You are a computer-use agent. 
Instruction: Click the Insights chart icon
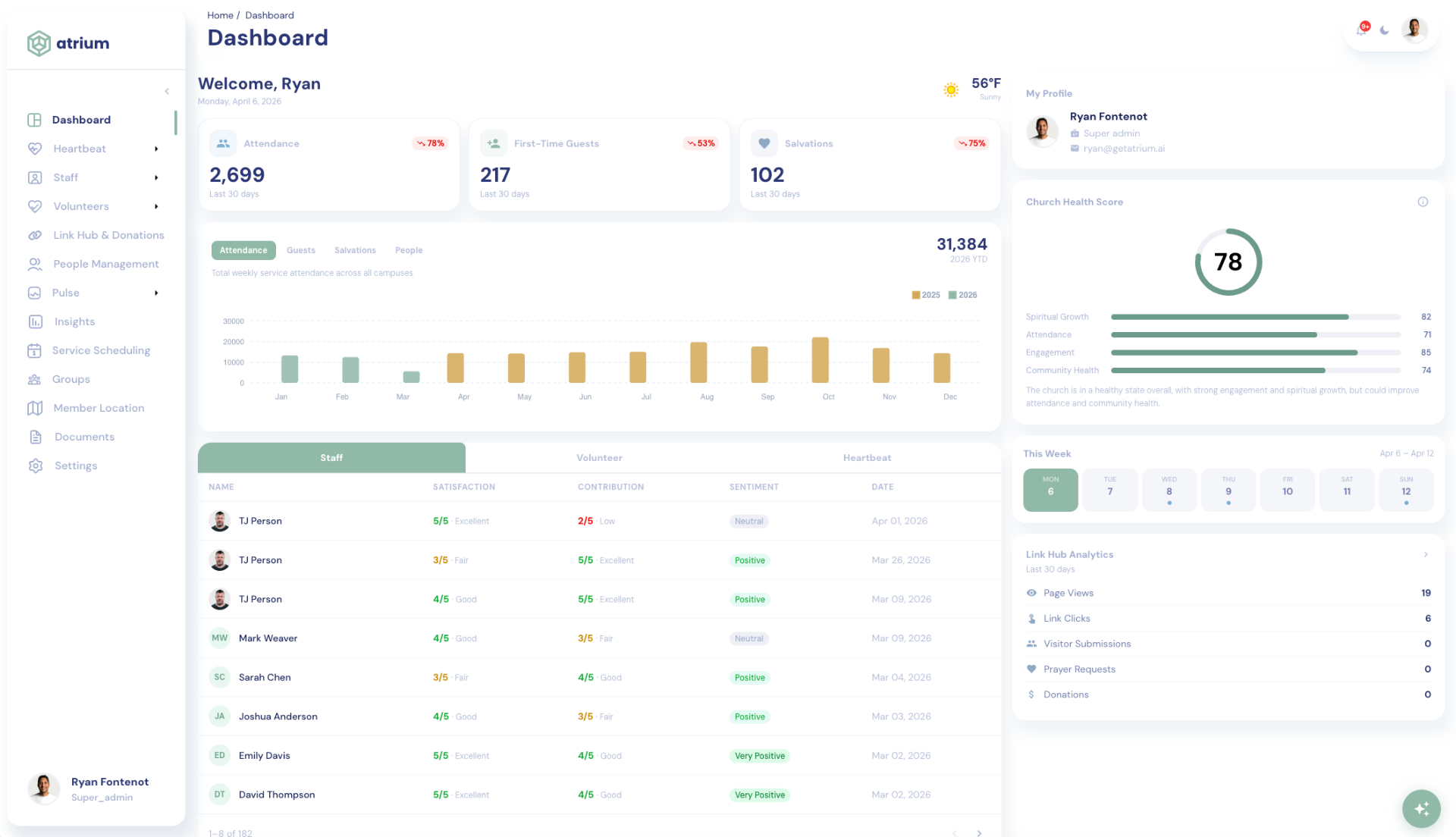(x=35, y=321)
